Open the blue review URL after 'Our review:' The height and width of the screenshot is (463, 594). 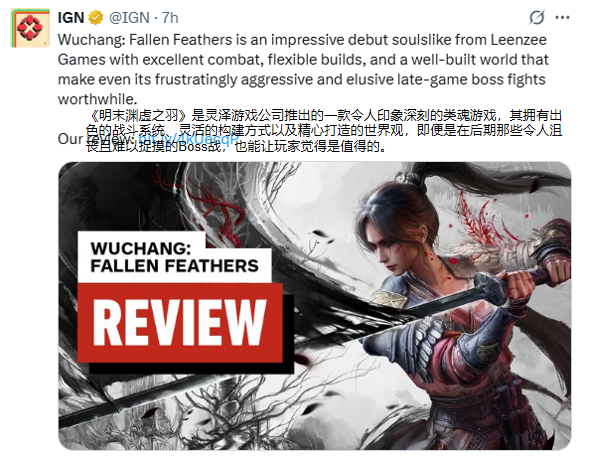click(188, 139)
